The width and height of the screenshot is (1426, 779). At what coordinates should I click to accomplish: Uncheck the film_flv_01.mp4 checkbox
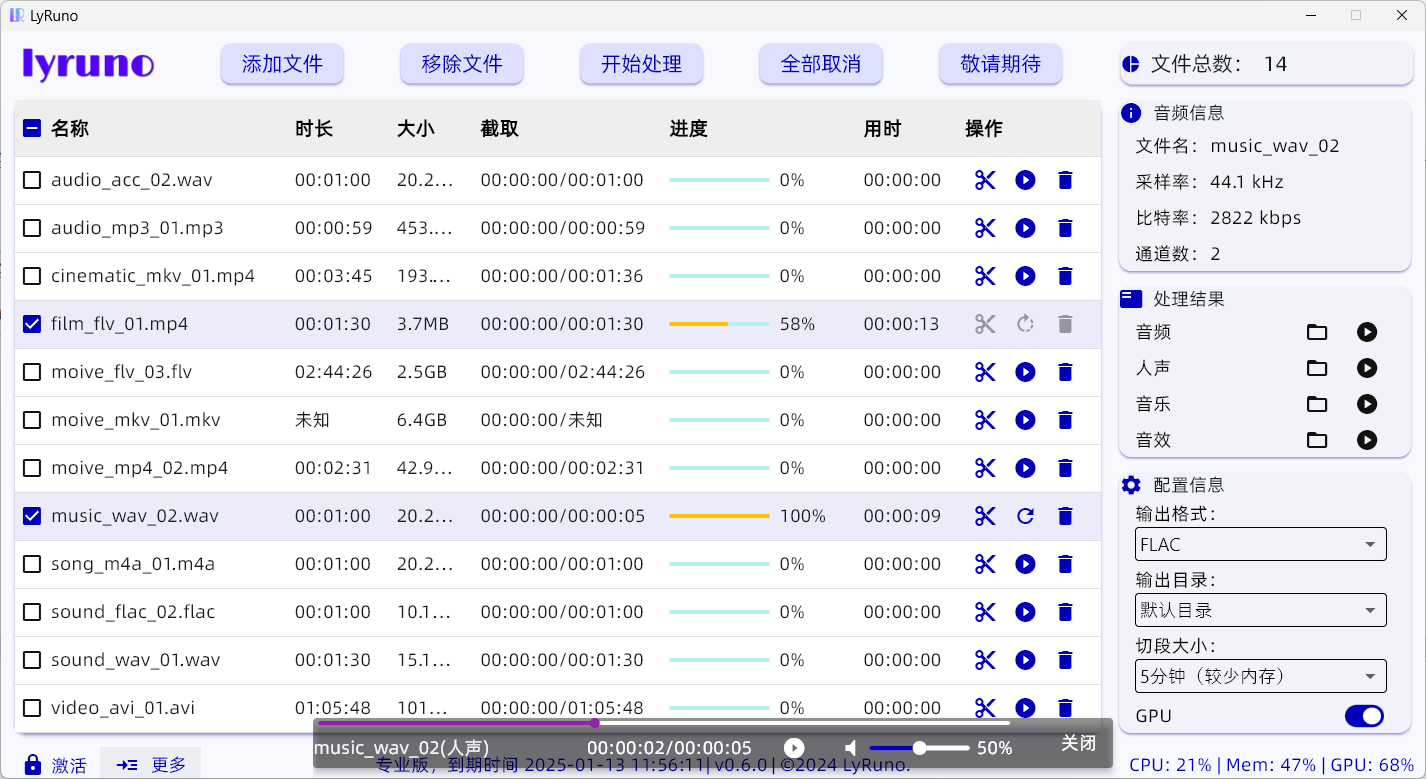31,324
